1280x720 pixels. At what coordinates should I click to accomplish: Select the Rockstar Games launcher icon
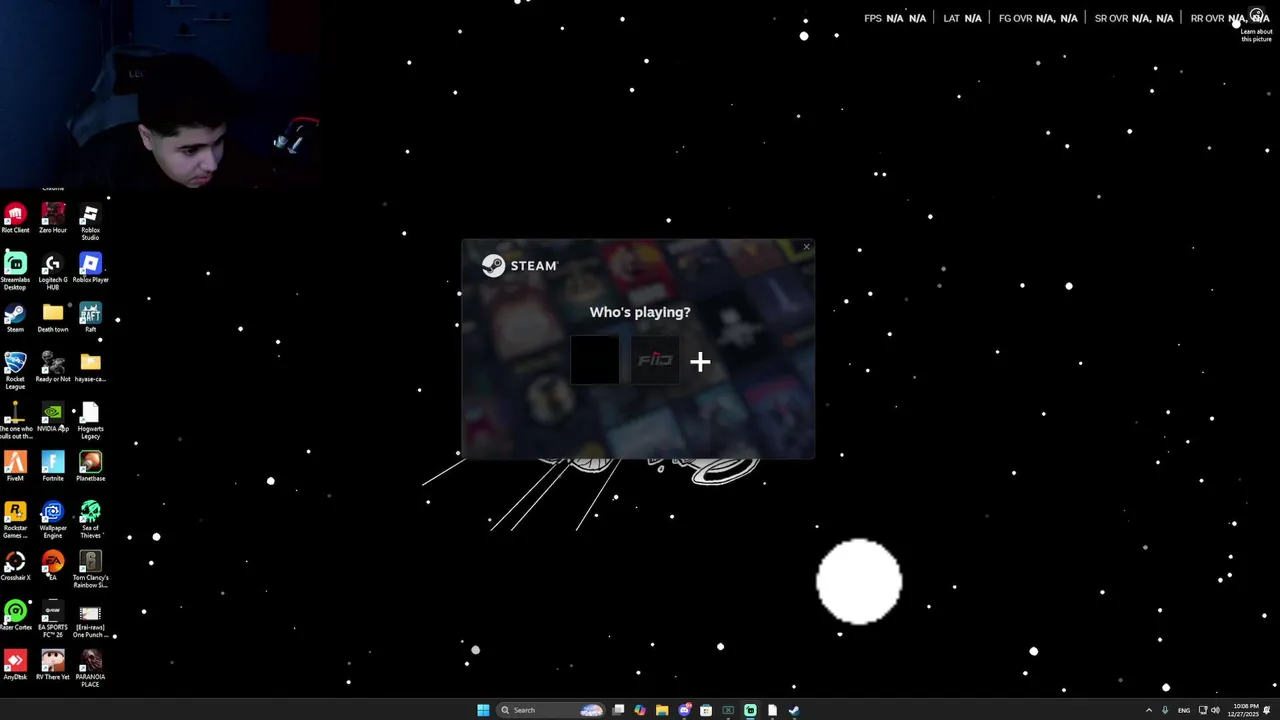[15, 519]
